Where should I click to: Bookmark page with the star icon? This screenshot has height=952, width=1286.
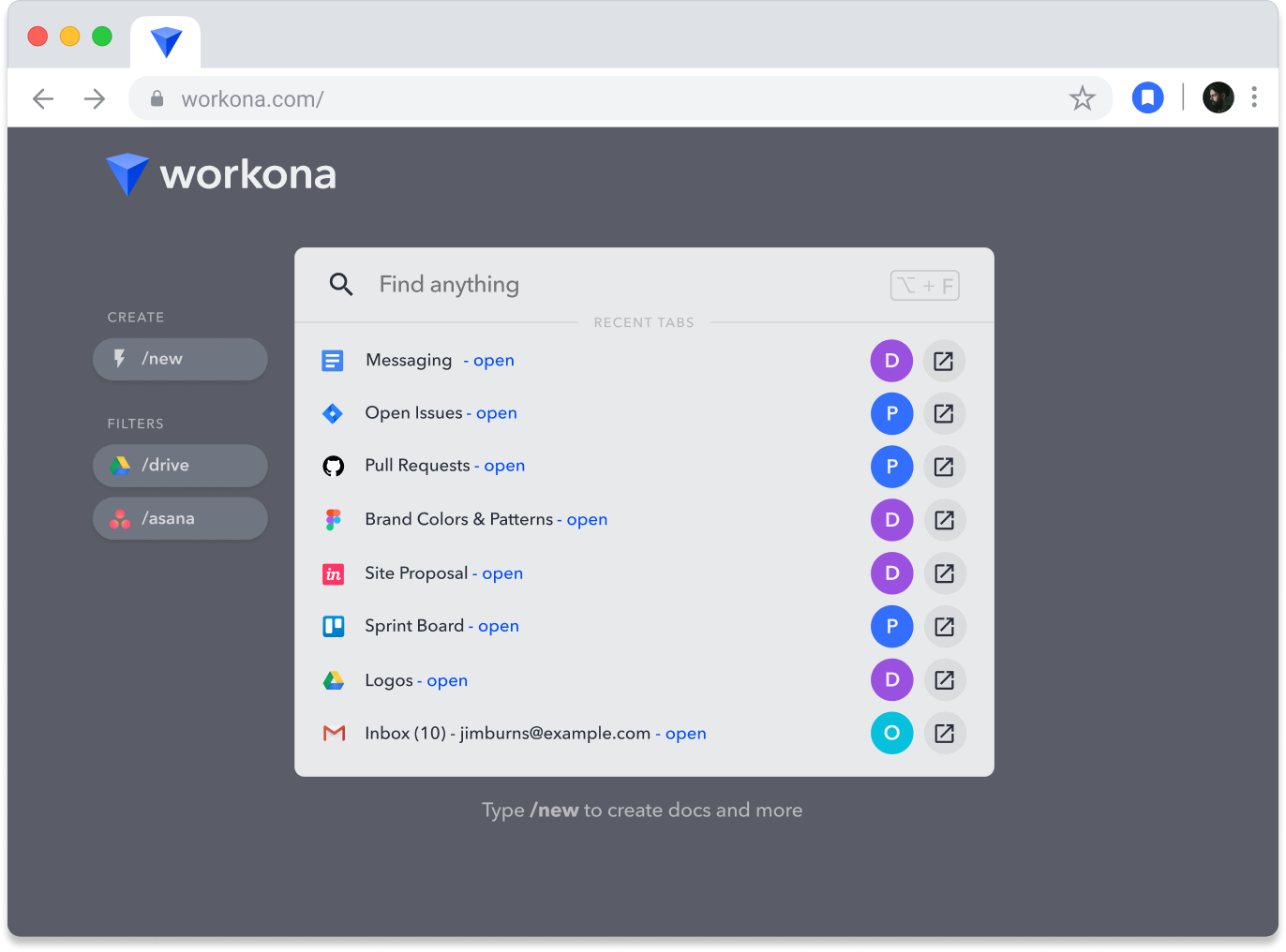1083,98
